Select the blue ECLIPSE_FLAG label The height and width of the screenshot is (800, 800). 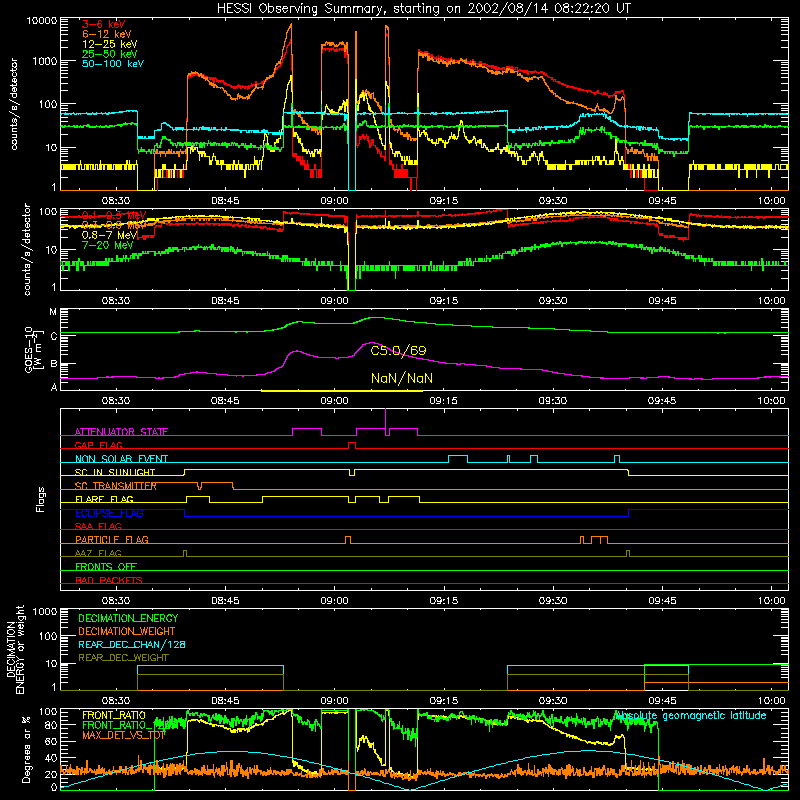pyautogui.click(x=109, y=513)
